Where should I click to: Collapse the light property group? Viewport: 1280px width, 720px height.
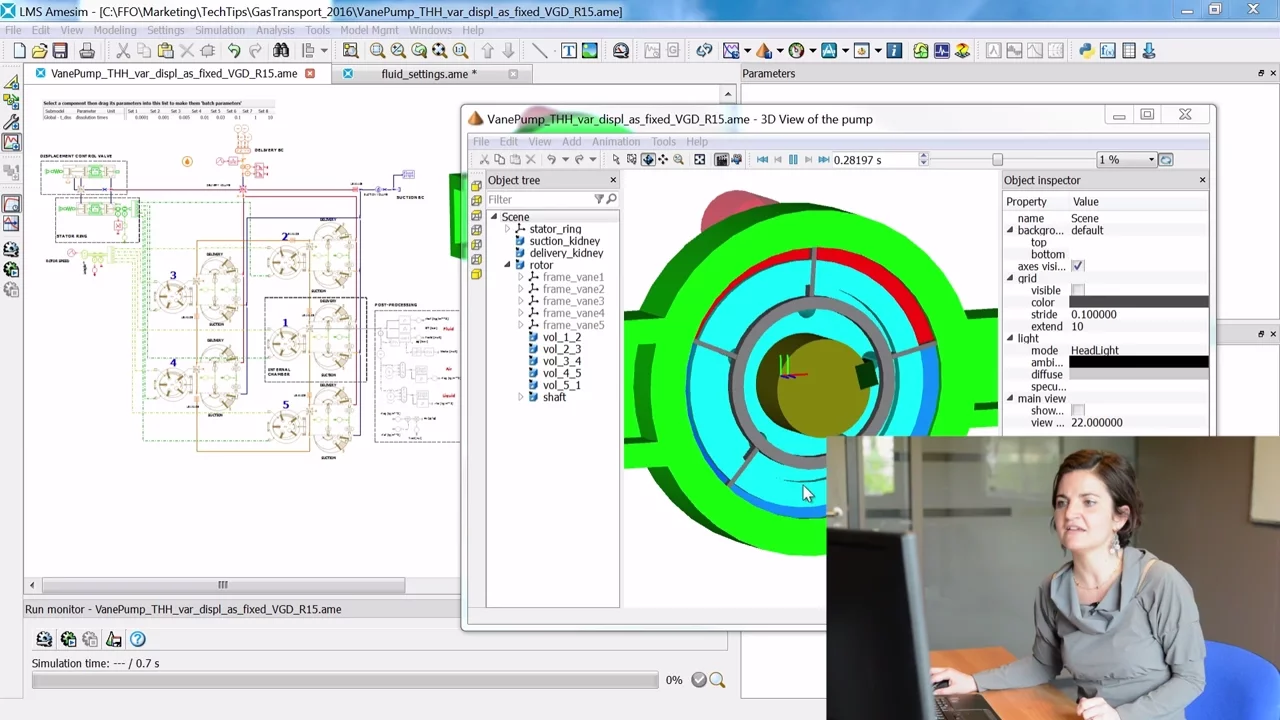1009,338
